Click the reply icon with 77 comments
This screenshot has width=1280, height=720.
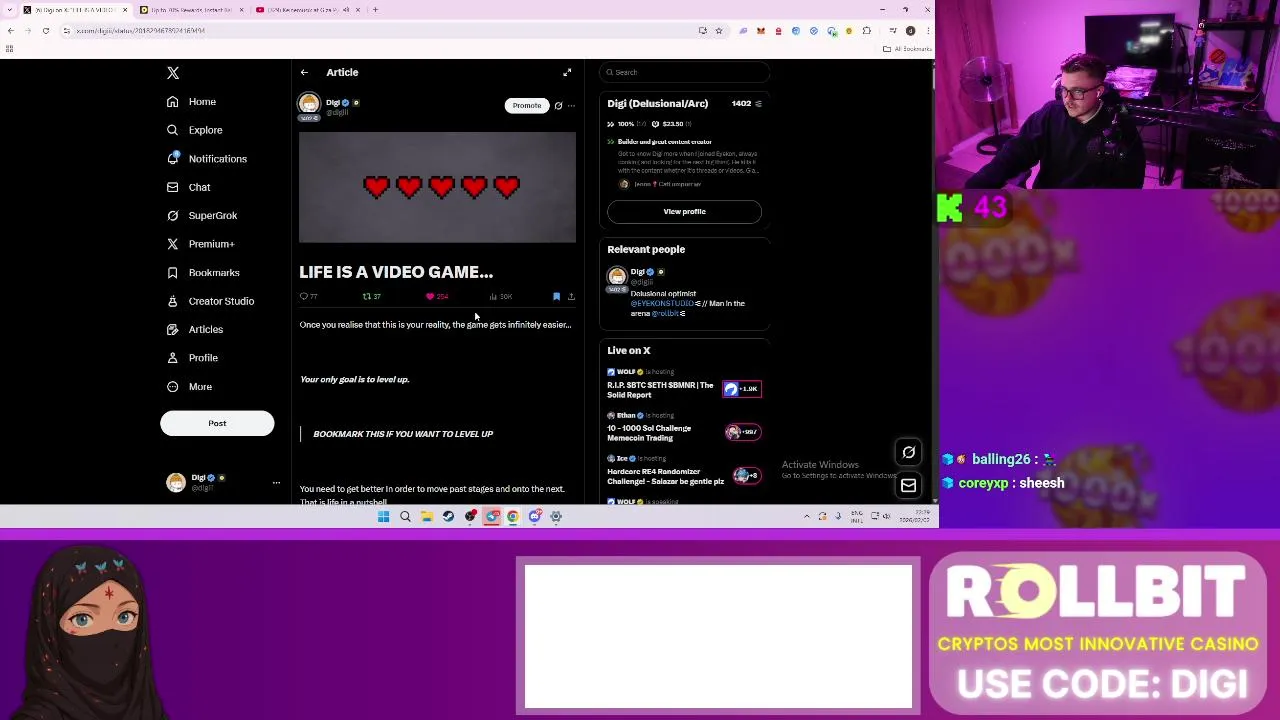[304, 297]
